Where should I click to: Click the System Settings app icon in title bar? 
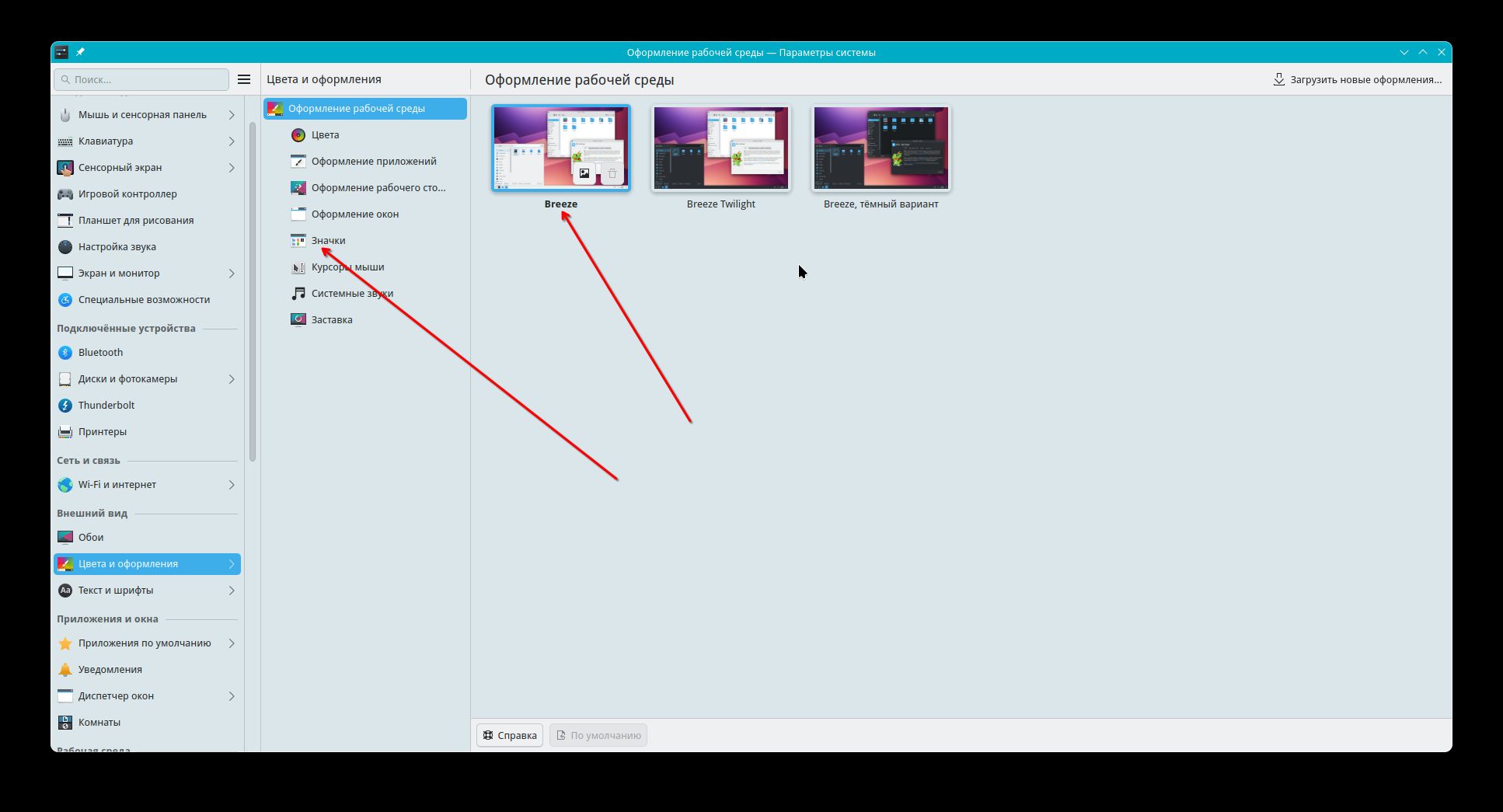point(61,52)
